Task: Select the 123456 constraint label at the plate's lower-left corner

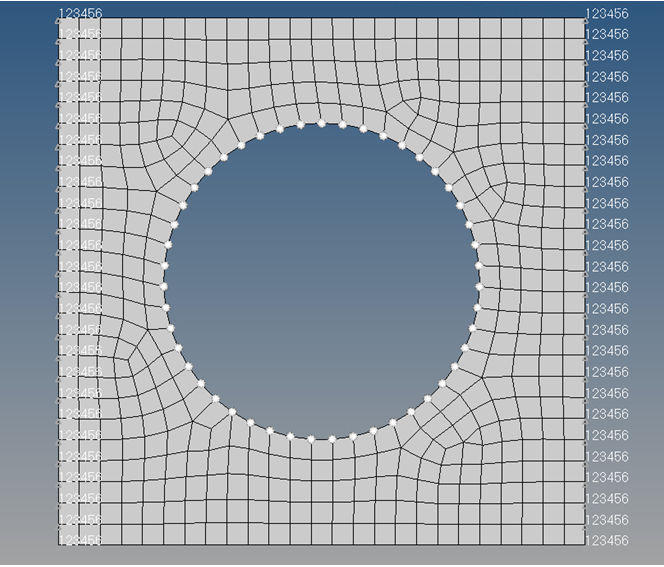Action: click(80, 539)
